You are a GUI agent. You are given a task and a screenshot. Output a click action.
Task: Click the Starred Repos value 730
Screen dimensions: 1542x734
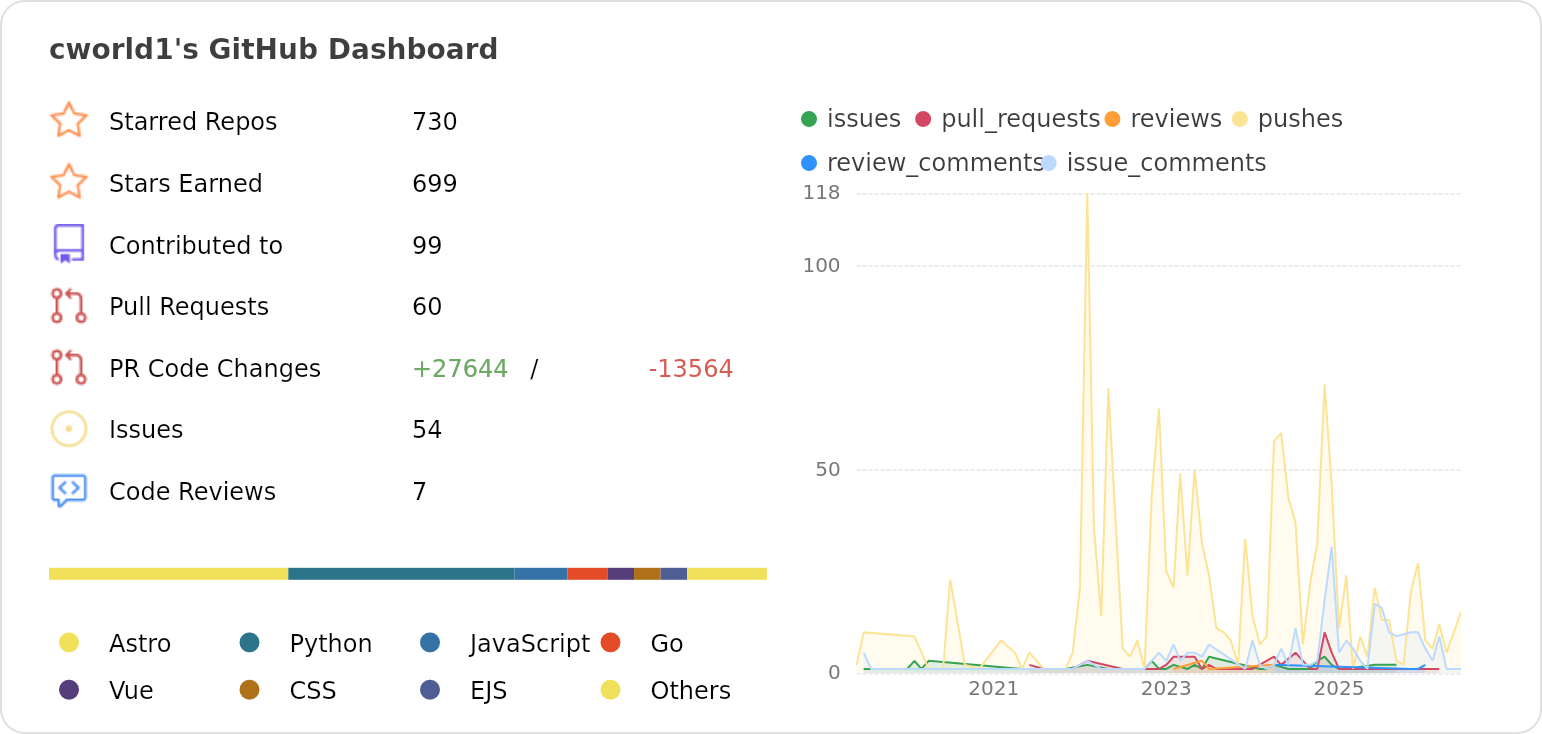click(434, 122)
